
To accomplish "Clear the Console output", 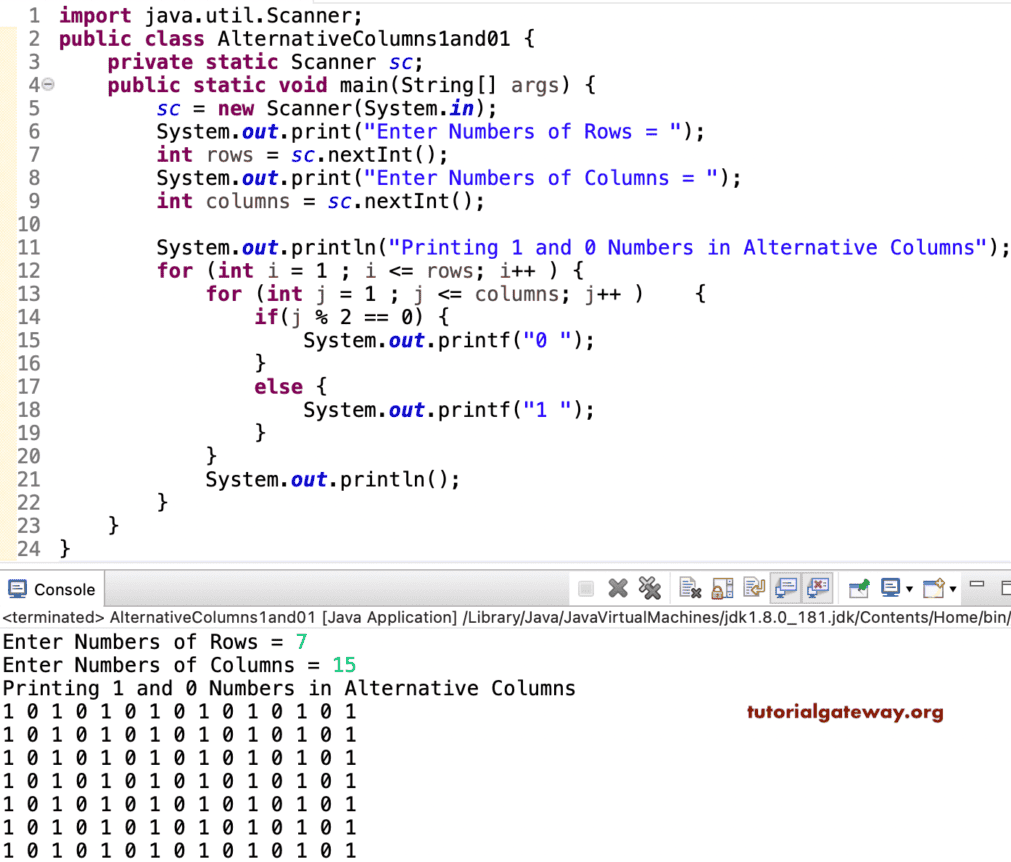I will click(690, 588).
